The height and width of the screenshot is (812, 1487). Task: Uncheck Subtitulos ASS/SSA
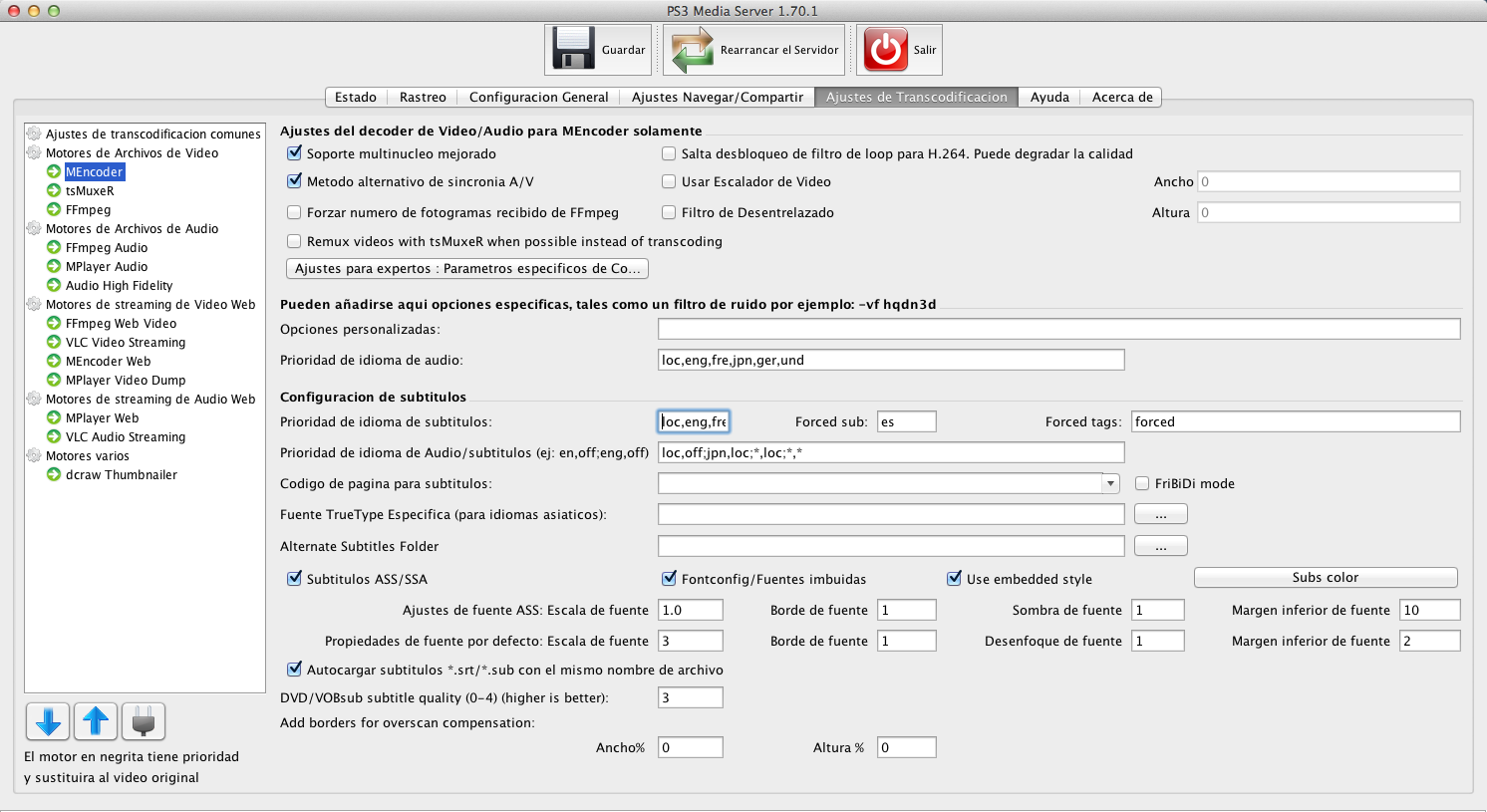[x=294, y=579]
